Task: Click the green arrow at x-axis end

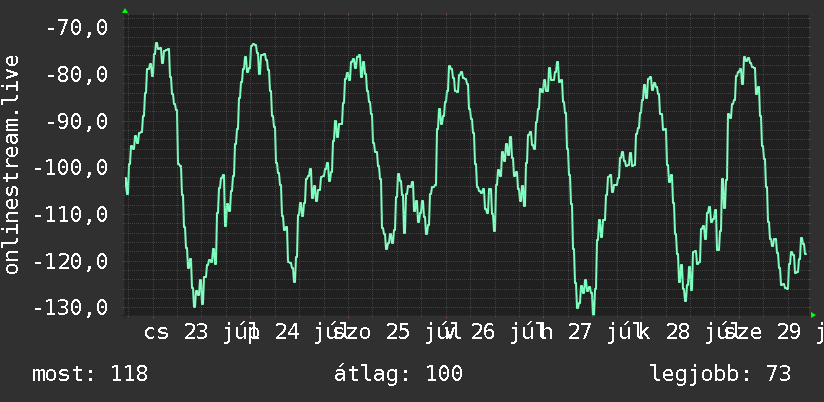Action: click(x=813, y=315)
